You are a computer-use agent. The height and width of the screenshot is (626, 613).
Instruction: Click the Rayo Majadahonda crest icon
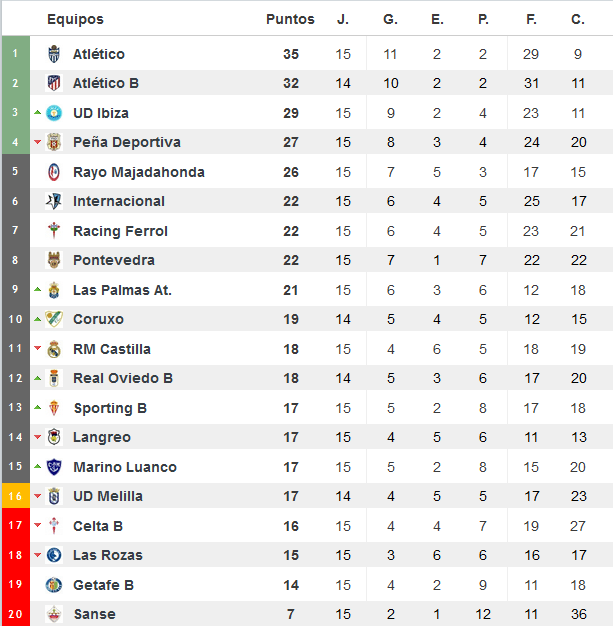[54, 172]
